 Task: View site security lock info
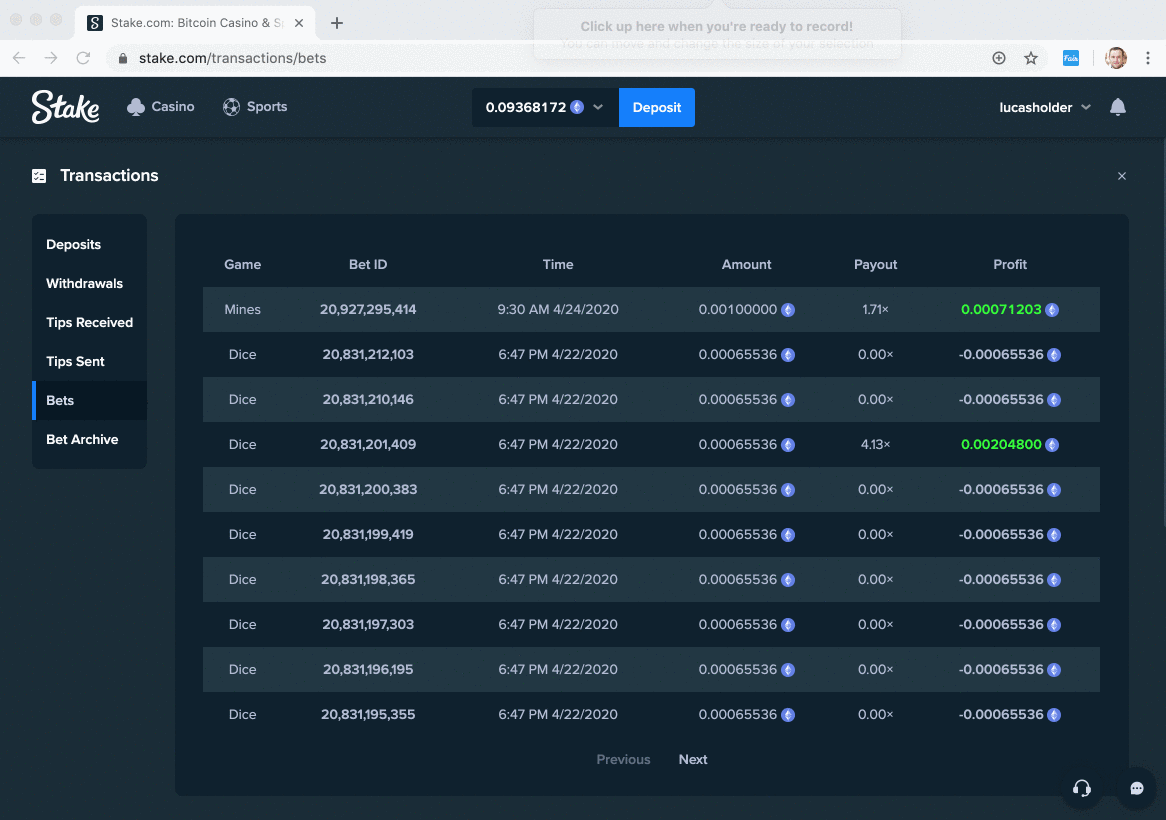123,58
